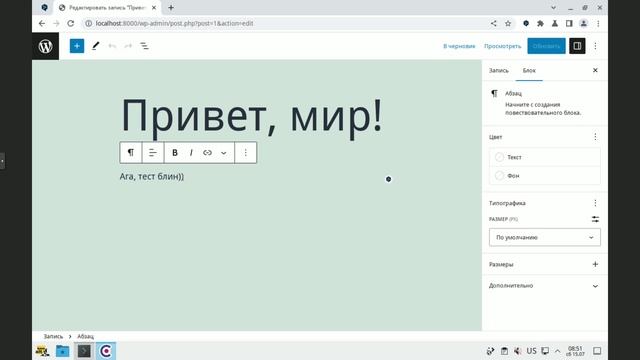Click the taskbar clock showing 08:51
640x360 pixels.
575,351
